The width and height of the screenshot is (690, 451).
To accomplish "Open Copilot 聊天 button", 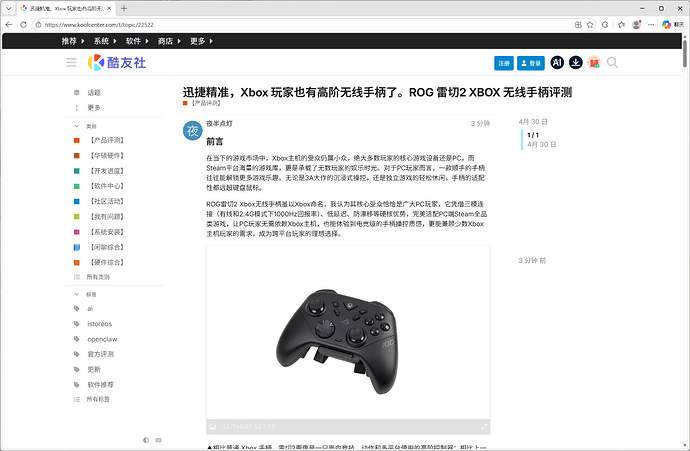I will pyautogui.click(x=673, y=25).
